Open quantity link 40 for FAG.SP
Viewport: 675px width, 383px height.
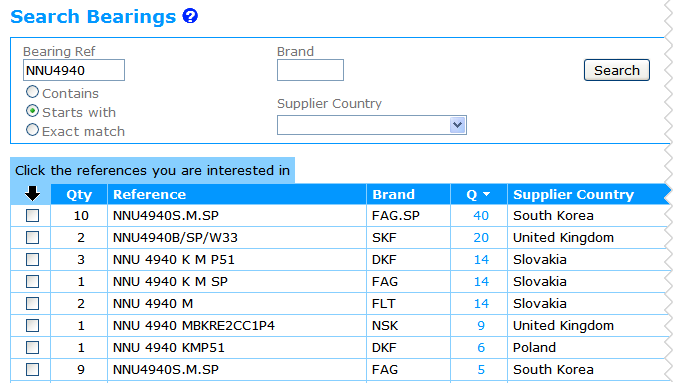point(481,216)
